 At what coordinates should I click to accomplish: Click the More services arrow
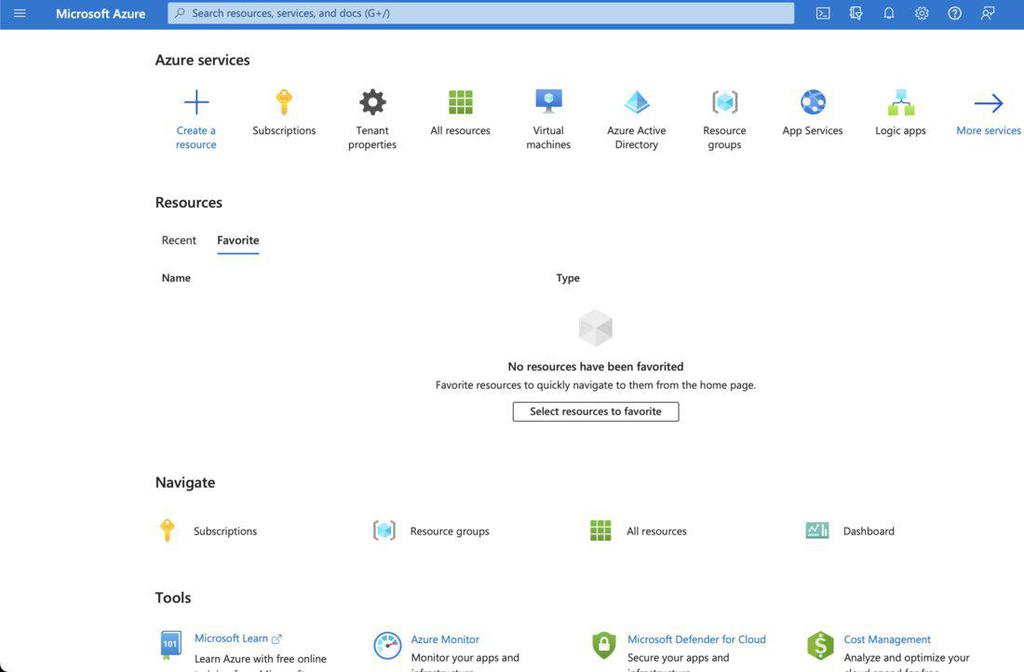click(988, 100)
